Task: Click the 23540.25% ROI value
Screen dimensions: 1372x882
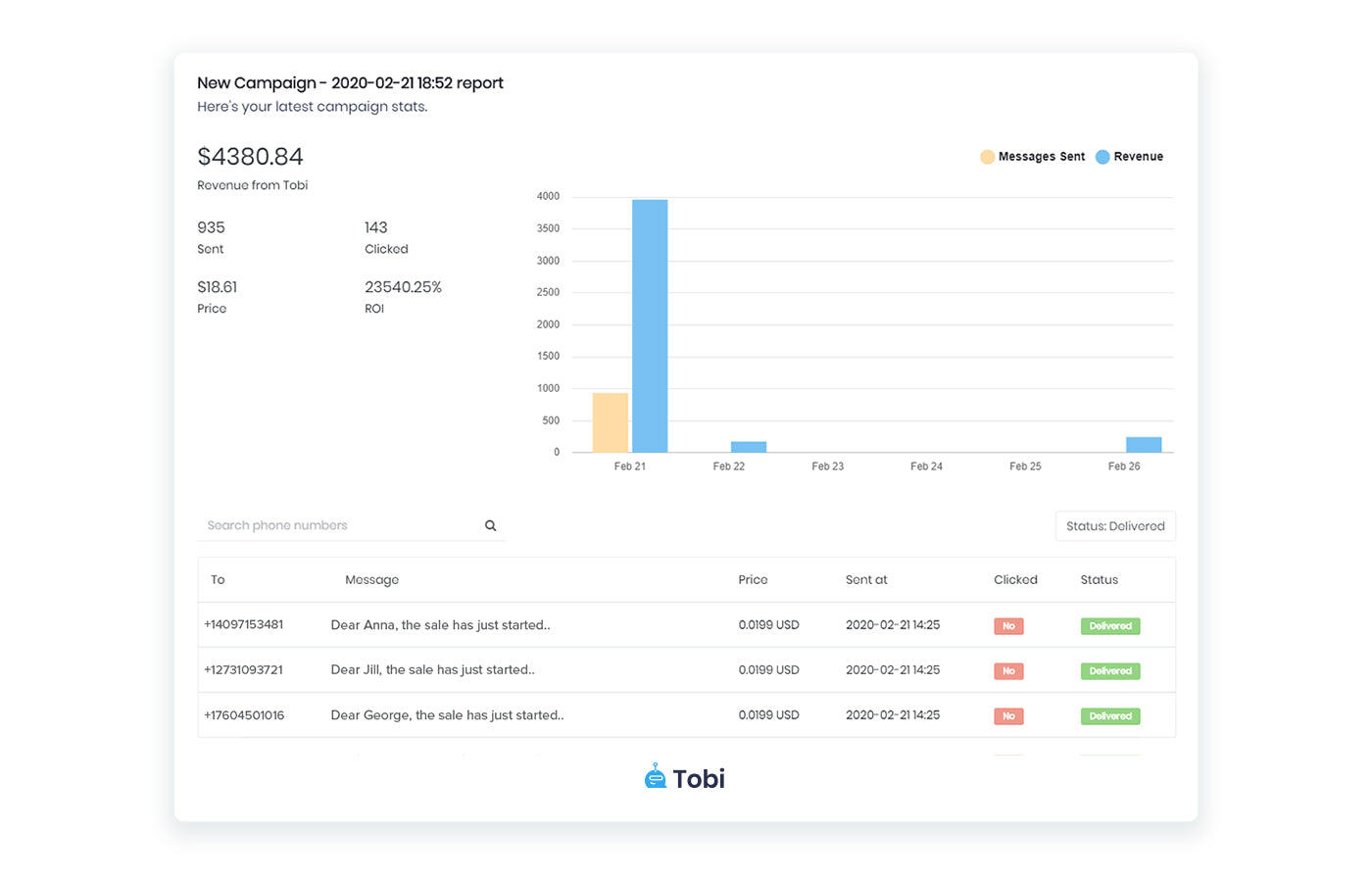Action: pyautogui.click(x=403, y=287)
